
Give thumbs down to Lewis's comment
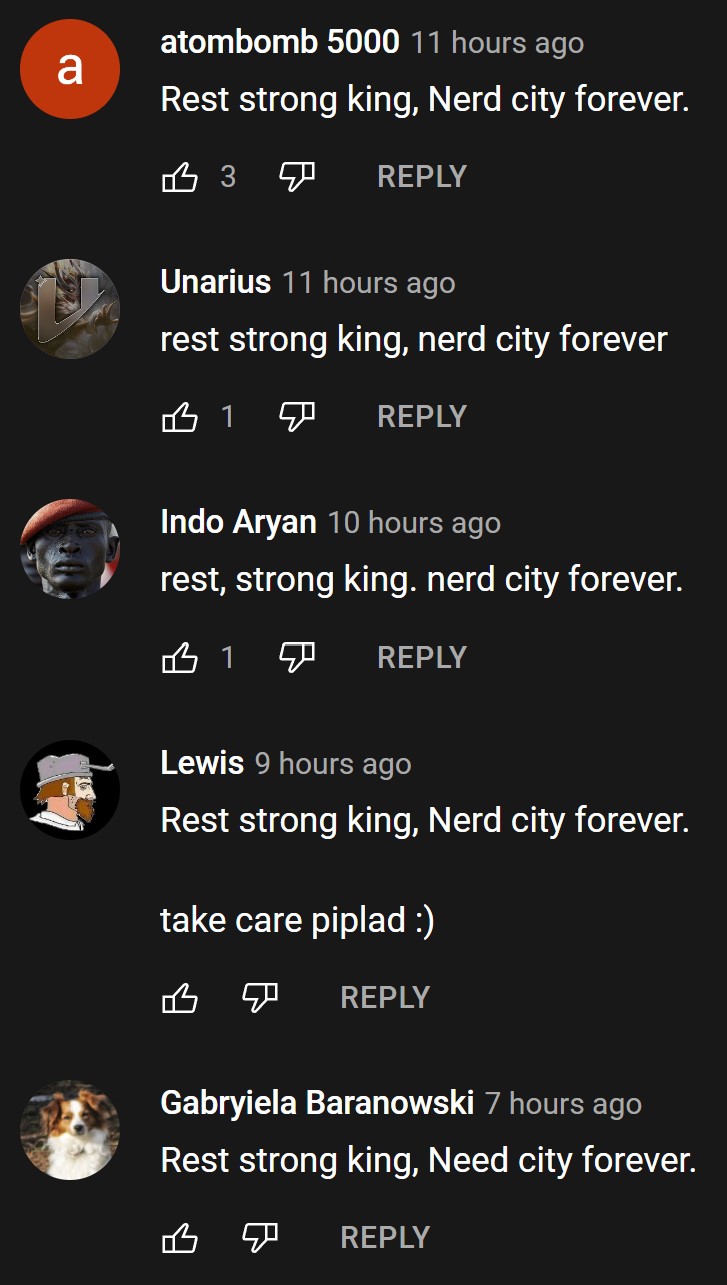[260, 997]
